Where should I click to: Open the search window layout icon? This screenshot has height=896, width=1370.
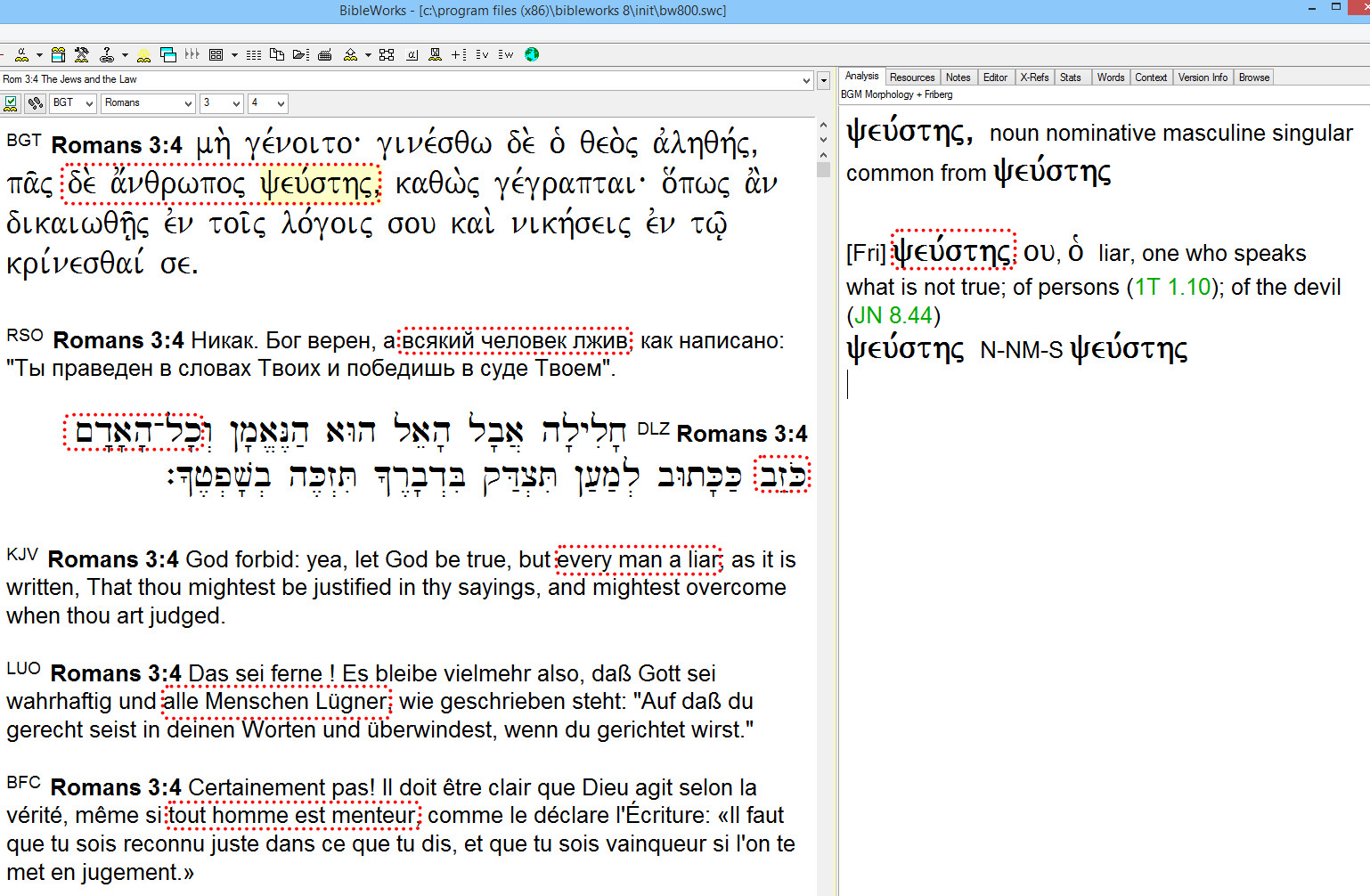click(58, 54)
